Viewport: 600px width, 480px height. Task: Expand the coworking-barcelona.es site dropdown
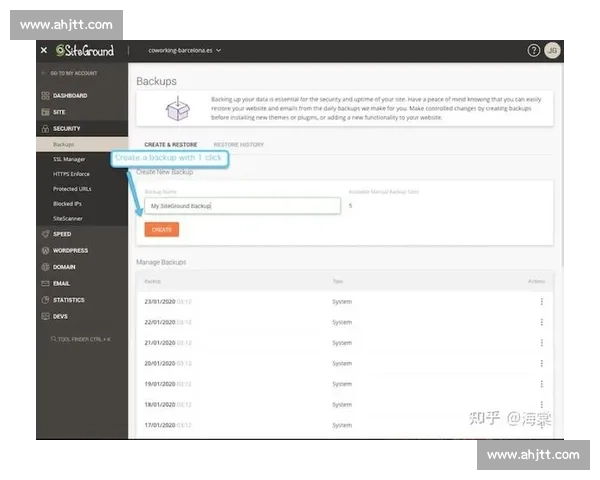point(185,50)
